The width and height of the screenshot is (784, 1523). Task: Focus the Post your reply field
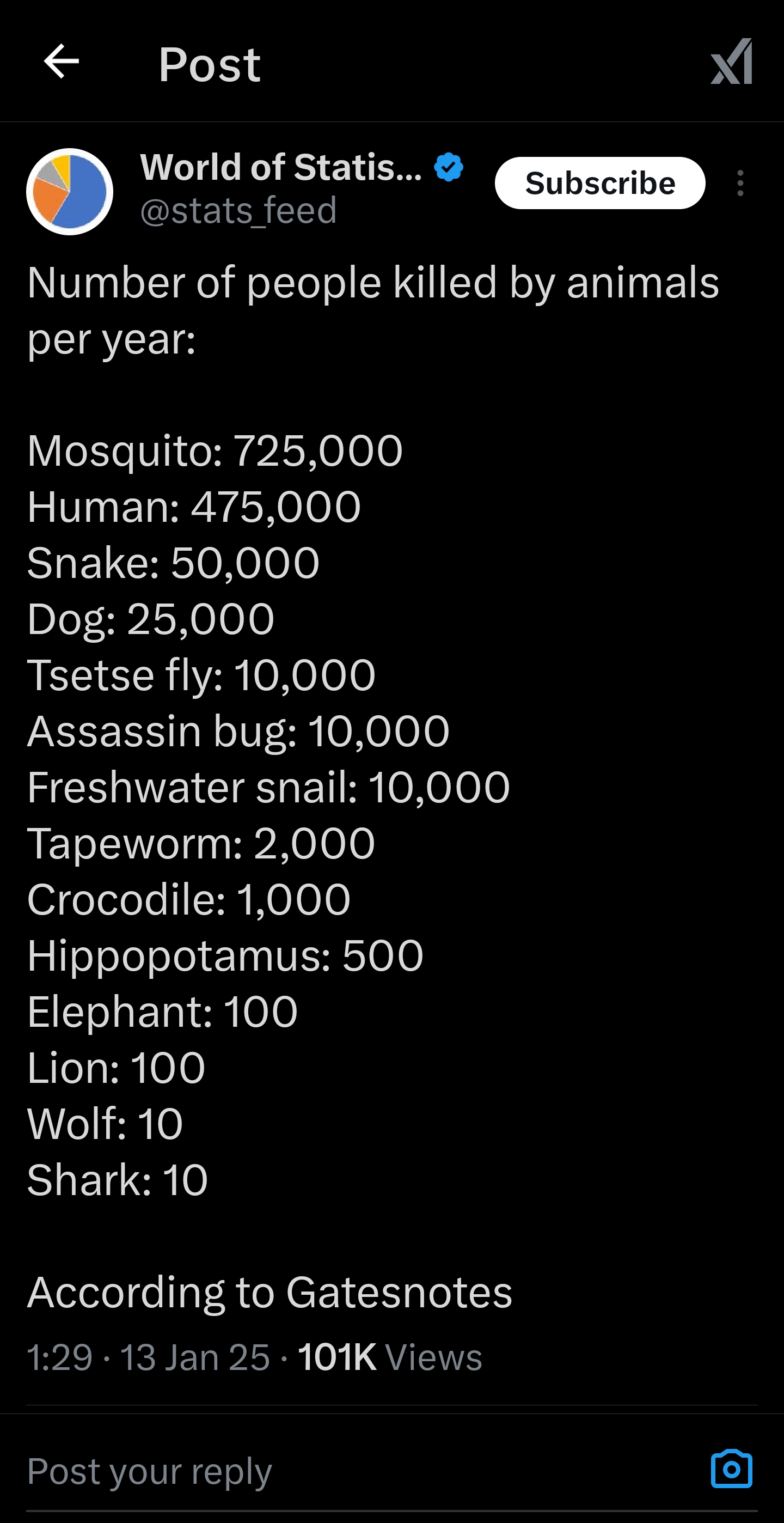354,1470
